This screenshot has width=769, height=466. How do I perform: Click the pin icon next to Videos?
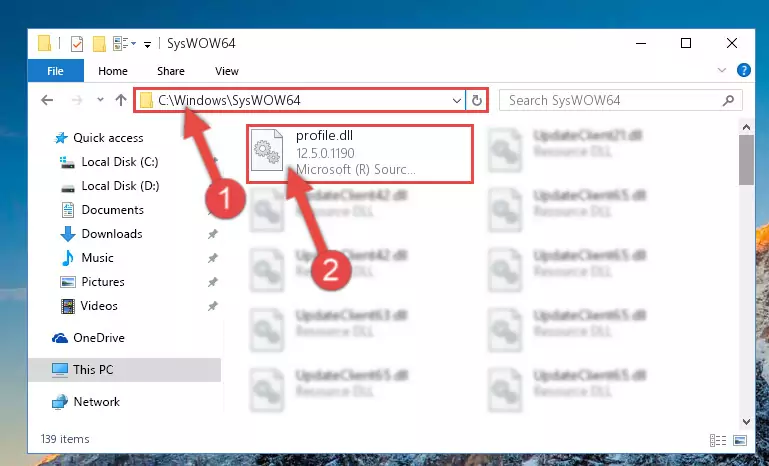pos(212,306)
